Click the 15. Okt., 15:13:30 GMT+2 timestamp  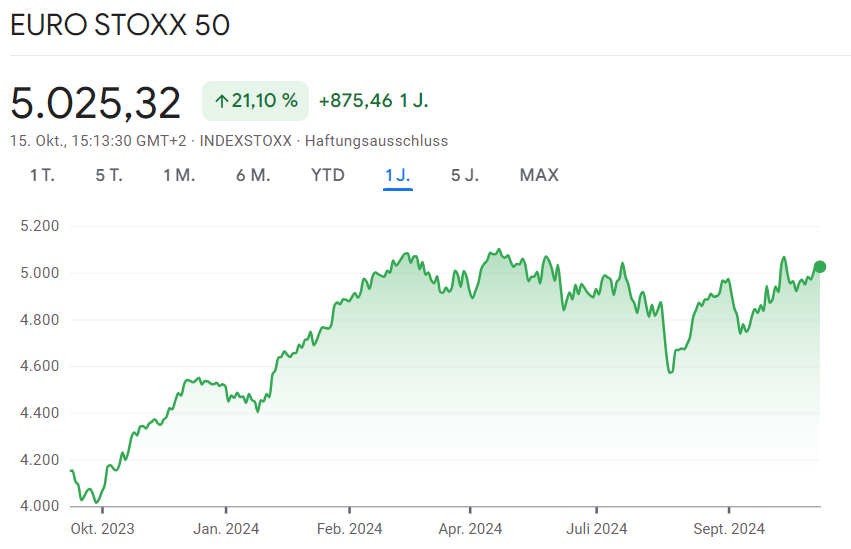[x=98, y=141]
